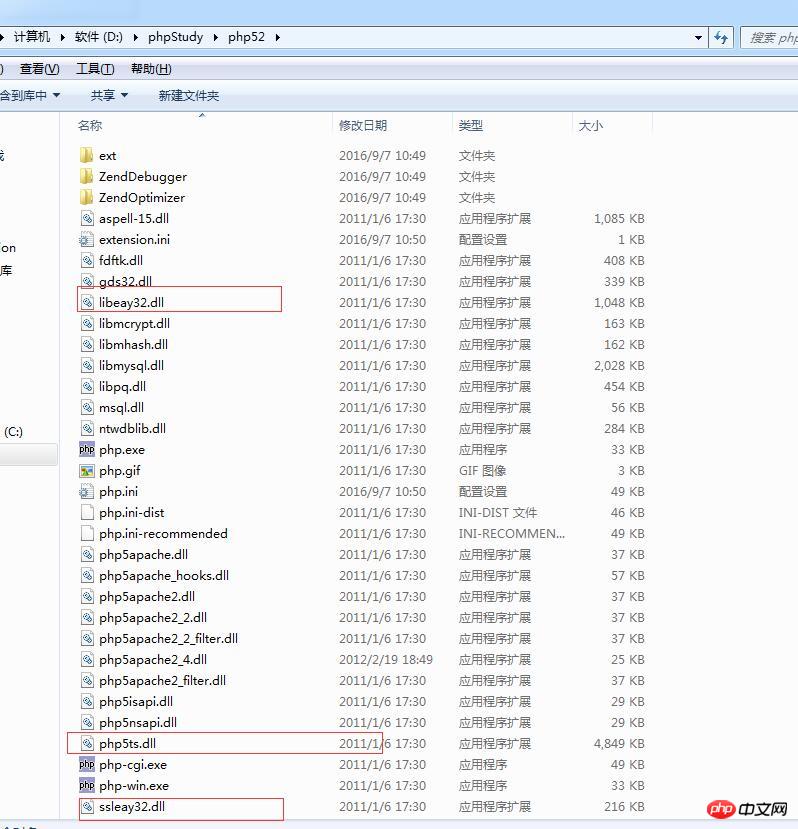Click the php5apache.dll file icon
Viewport: 798px width, 829px height.
87,555
